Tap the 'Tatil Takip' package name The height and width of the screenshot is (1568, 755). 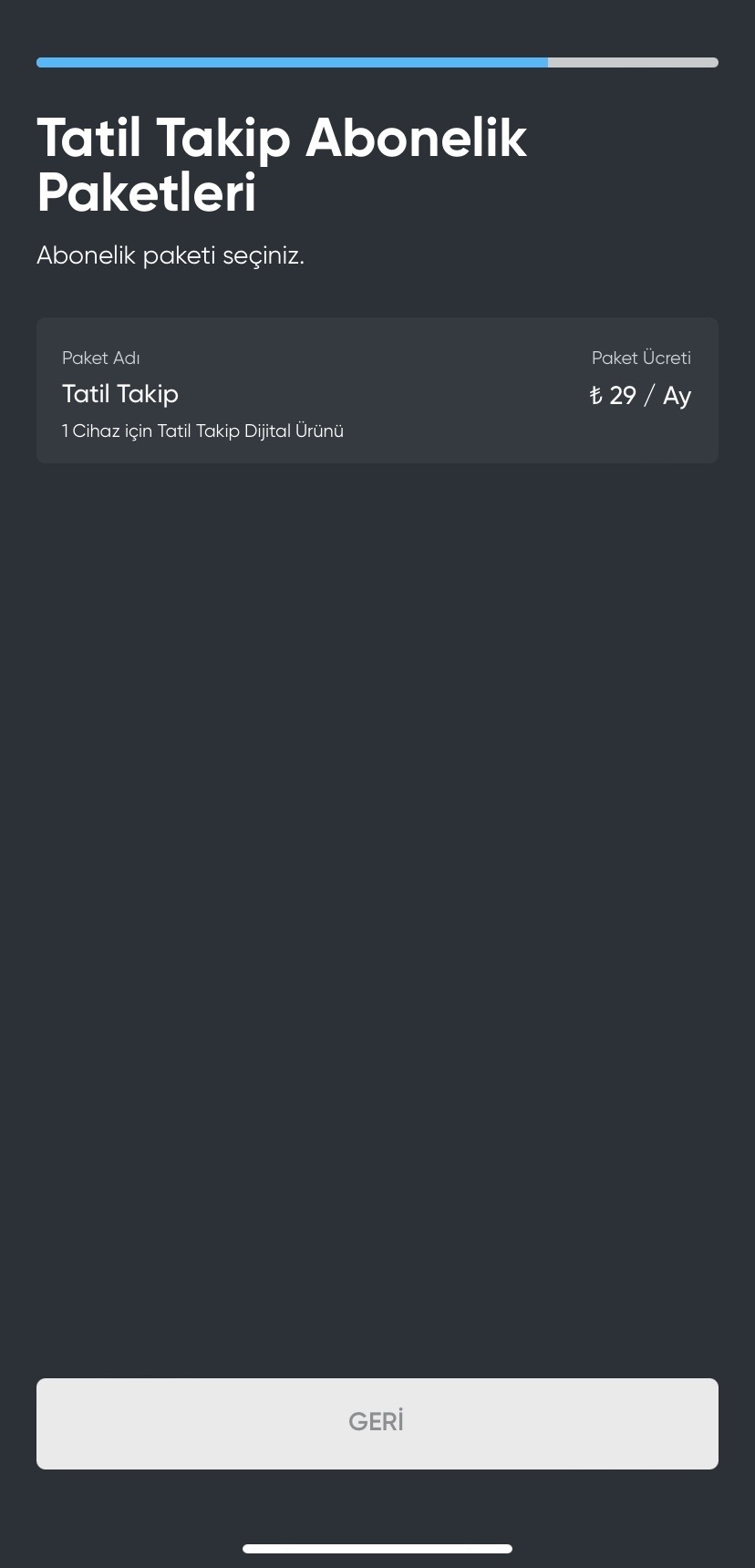click(x=120, y=394)
